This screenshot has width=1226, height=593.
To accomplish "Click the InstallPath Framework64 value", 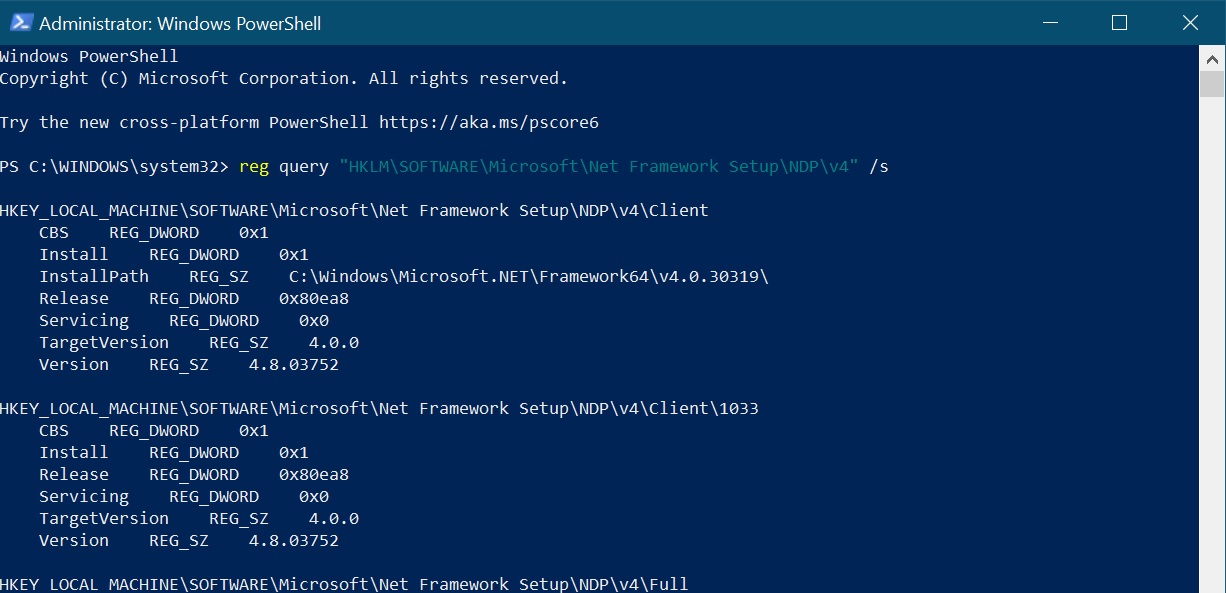I will click(529, 276).
